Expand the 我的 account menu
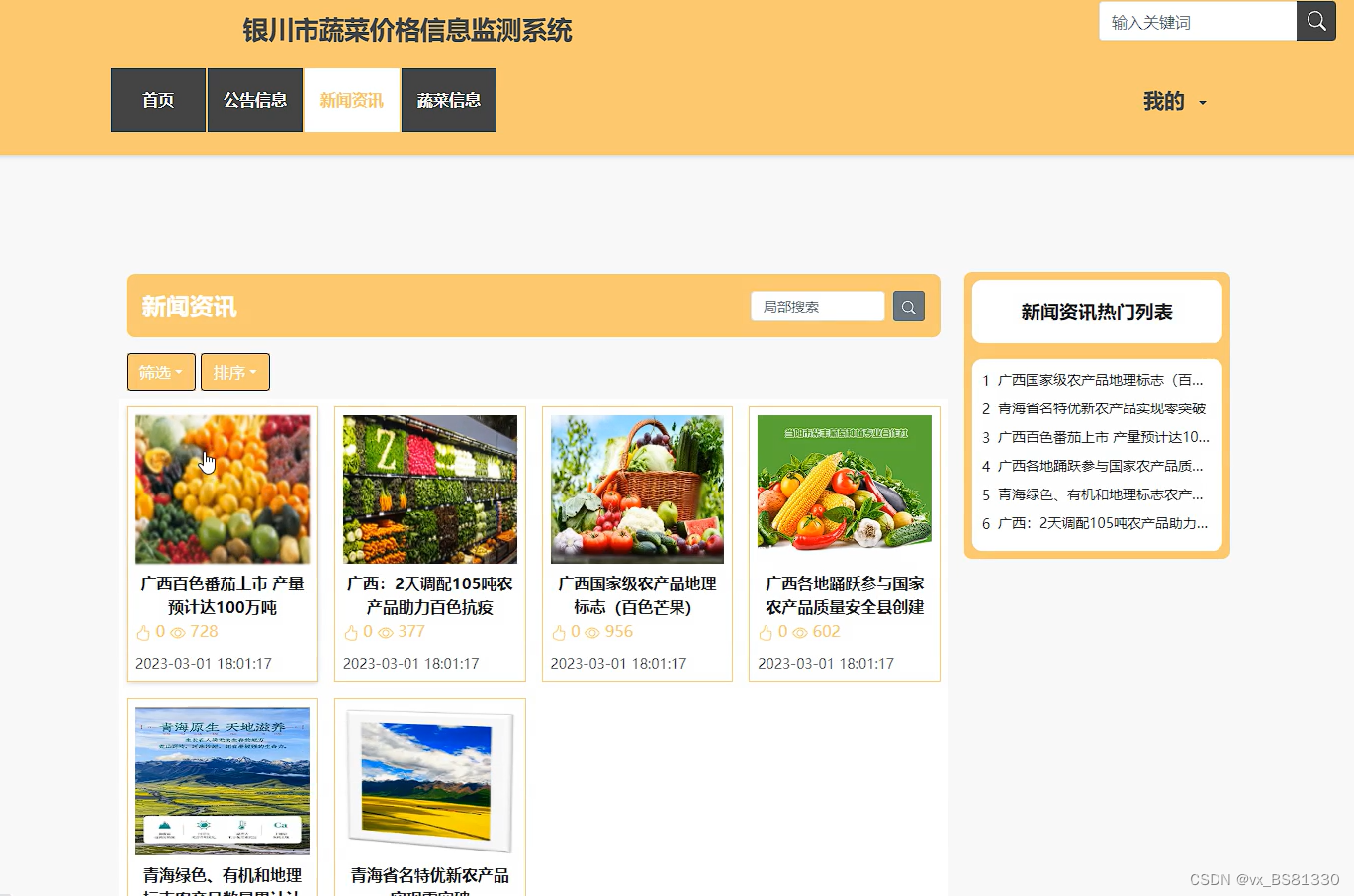Image resolution: width=1354 pixels, height=896 pixels. coord(1175,101)
